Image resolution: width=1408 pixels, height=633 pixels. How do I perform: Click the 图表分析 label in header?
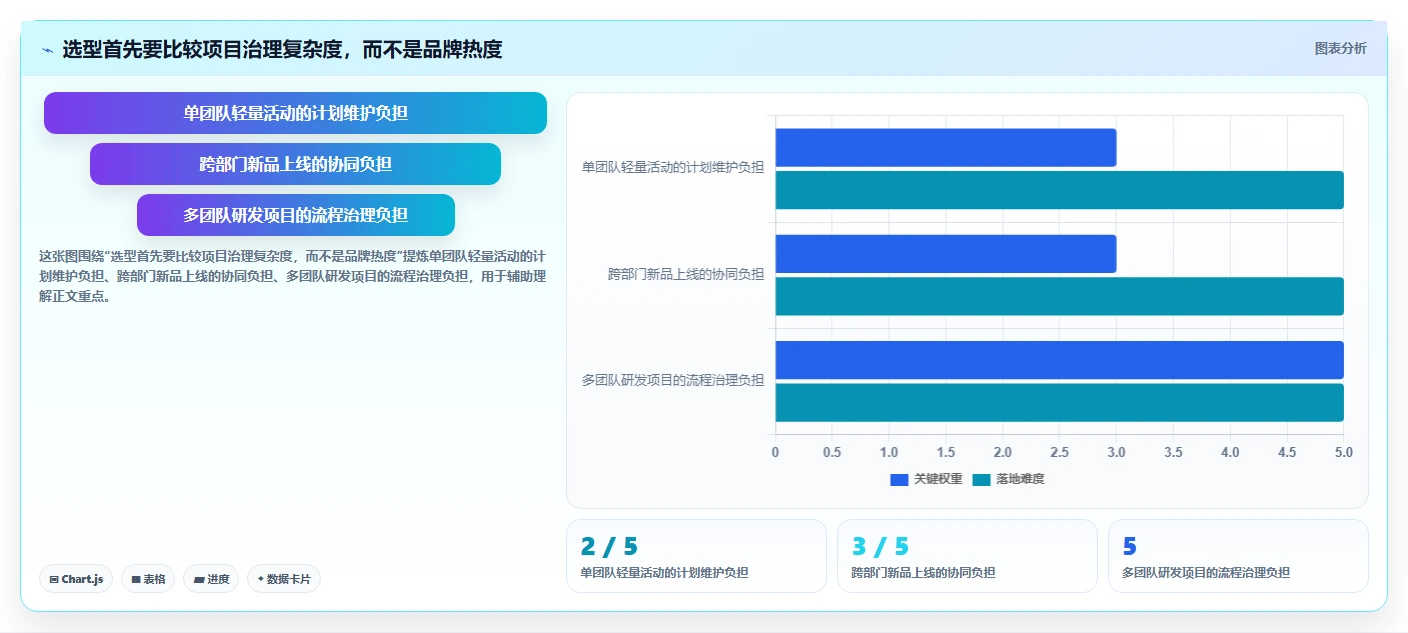click(x=1340, y=48)
